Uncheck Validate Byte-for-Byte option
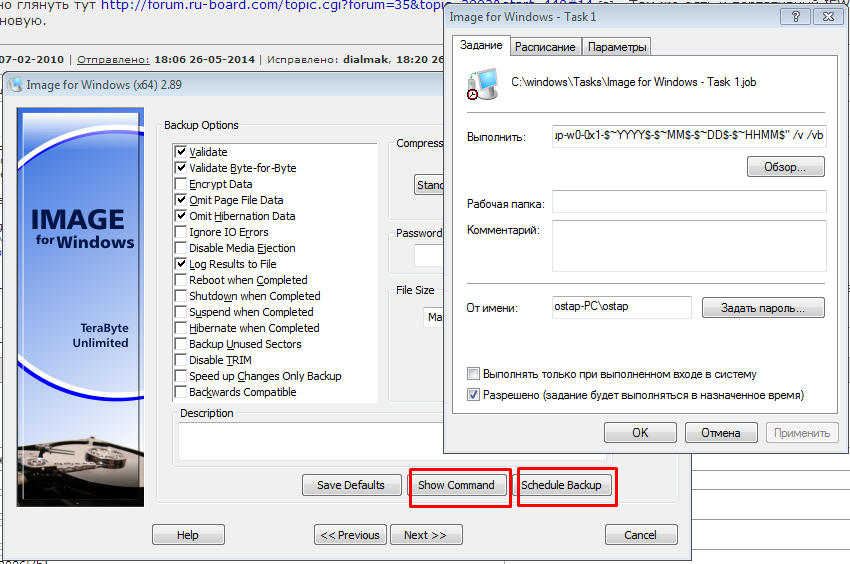The height and width of the screenshot is (564, 850). click(x=181, y=168)
